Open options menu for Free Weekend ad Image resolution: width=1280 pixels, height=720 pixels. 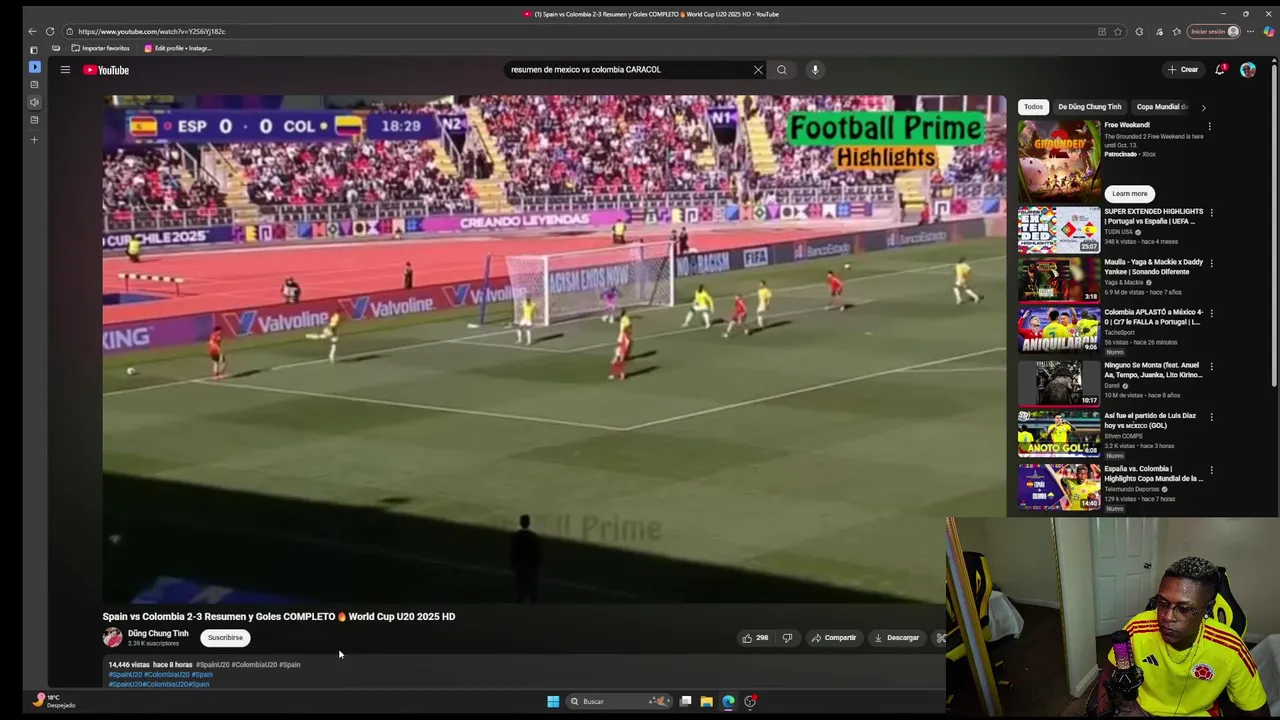[1209, 126]
